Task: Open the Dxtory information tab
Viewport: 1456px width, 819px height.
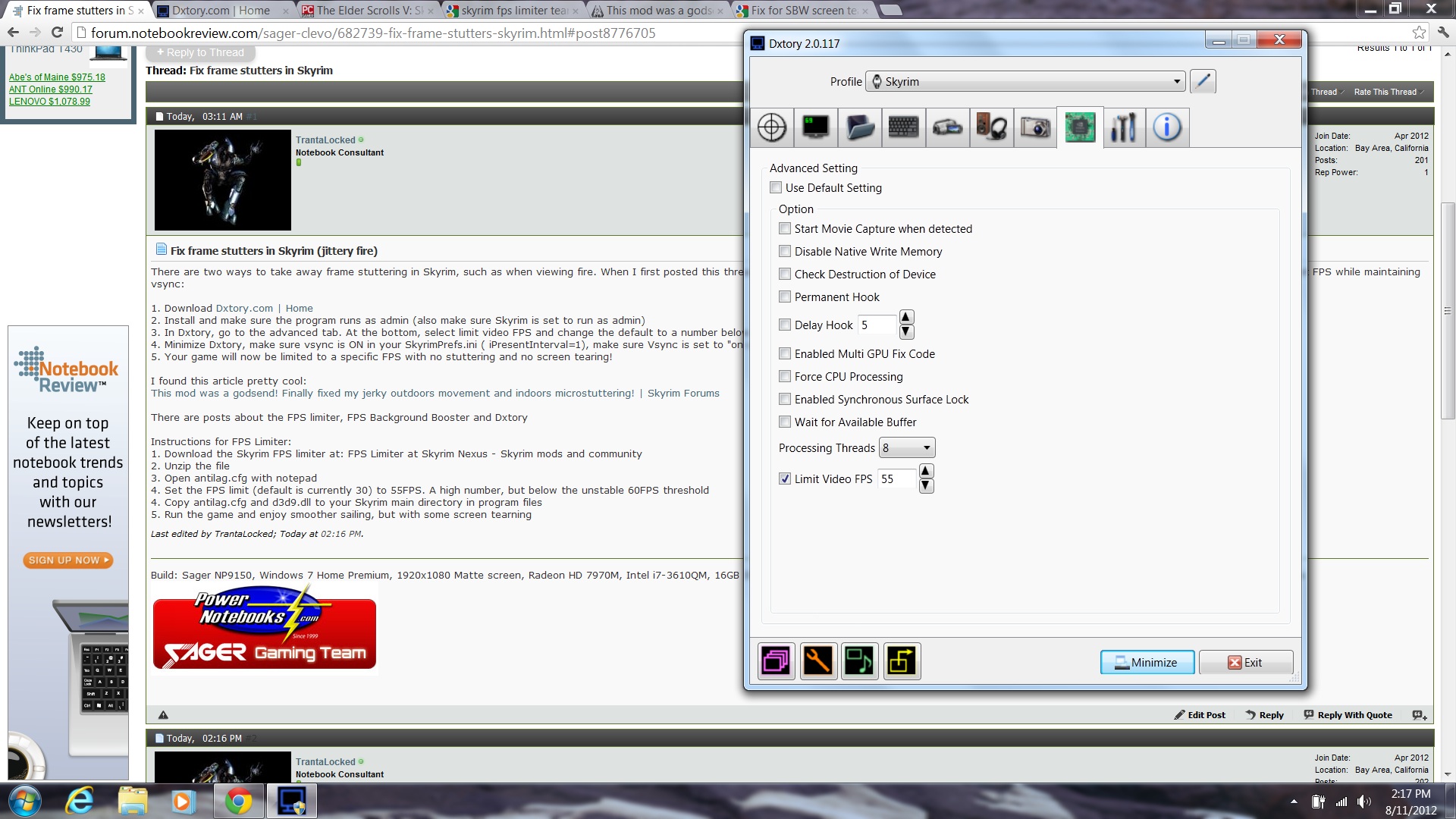Action: pyautogui.click(x=1167, y=127)
